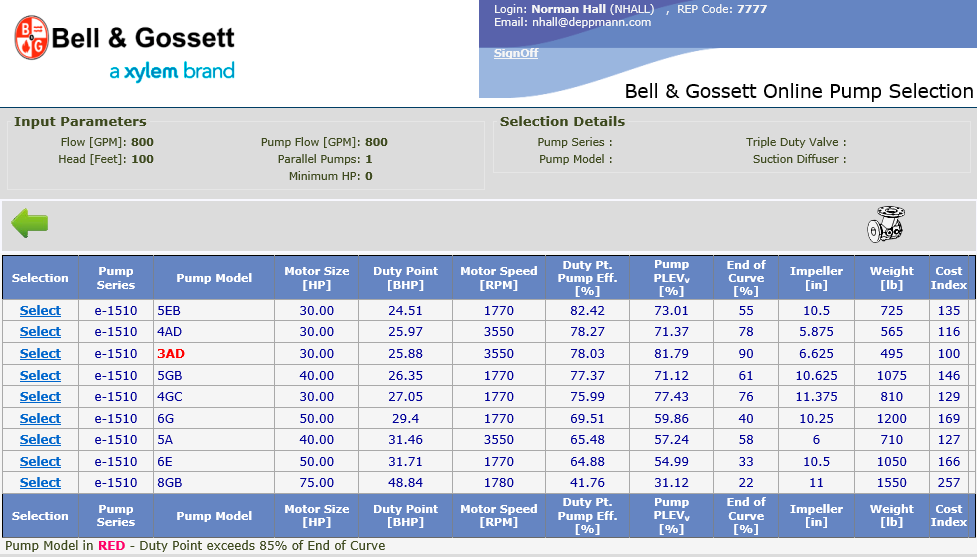Select the 4AD pump row
Viewport: 977px width, 557px height.
40,331
